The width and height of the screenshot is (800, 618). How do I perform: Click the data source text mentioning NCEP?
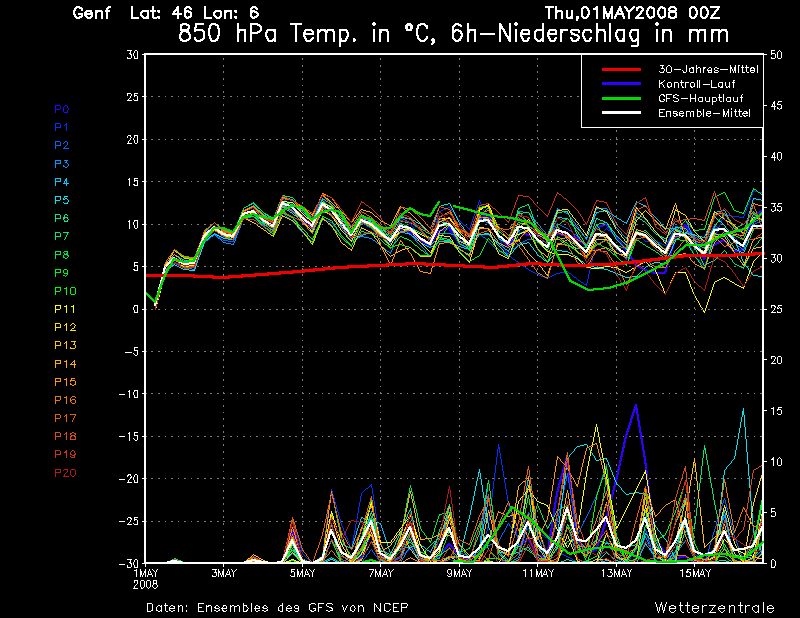277,607
